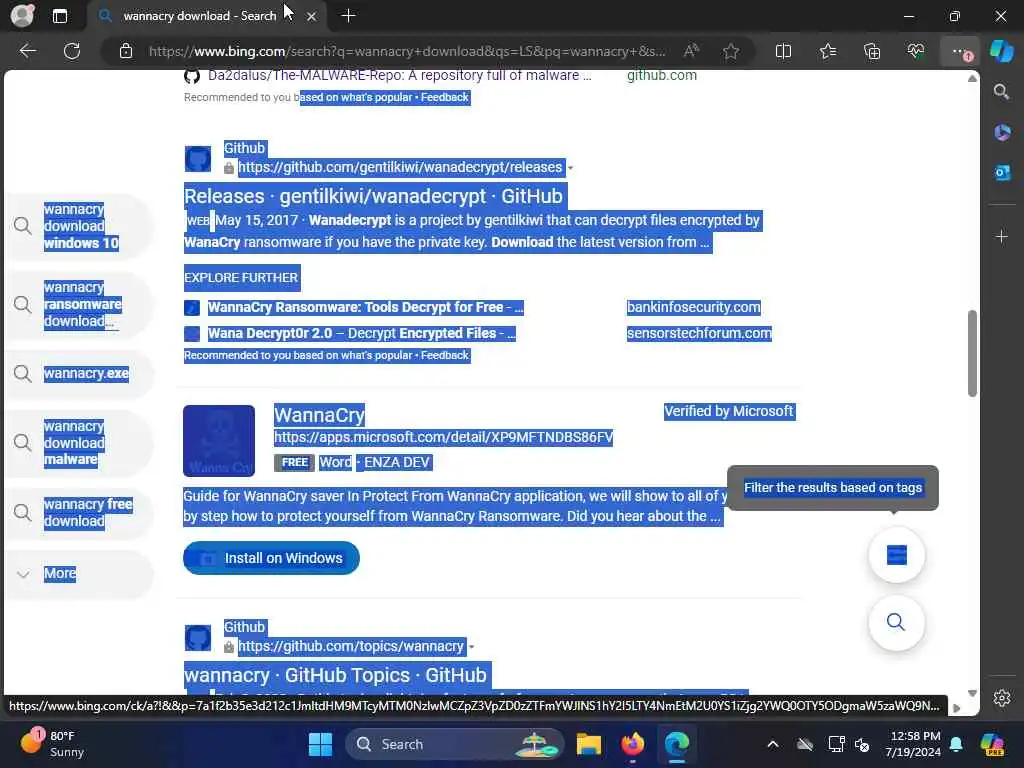Add this page to favorites star

tap(731, 51)
